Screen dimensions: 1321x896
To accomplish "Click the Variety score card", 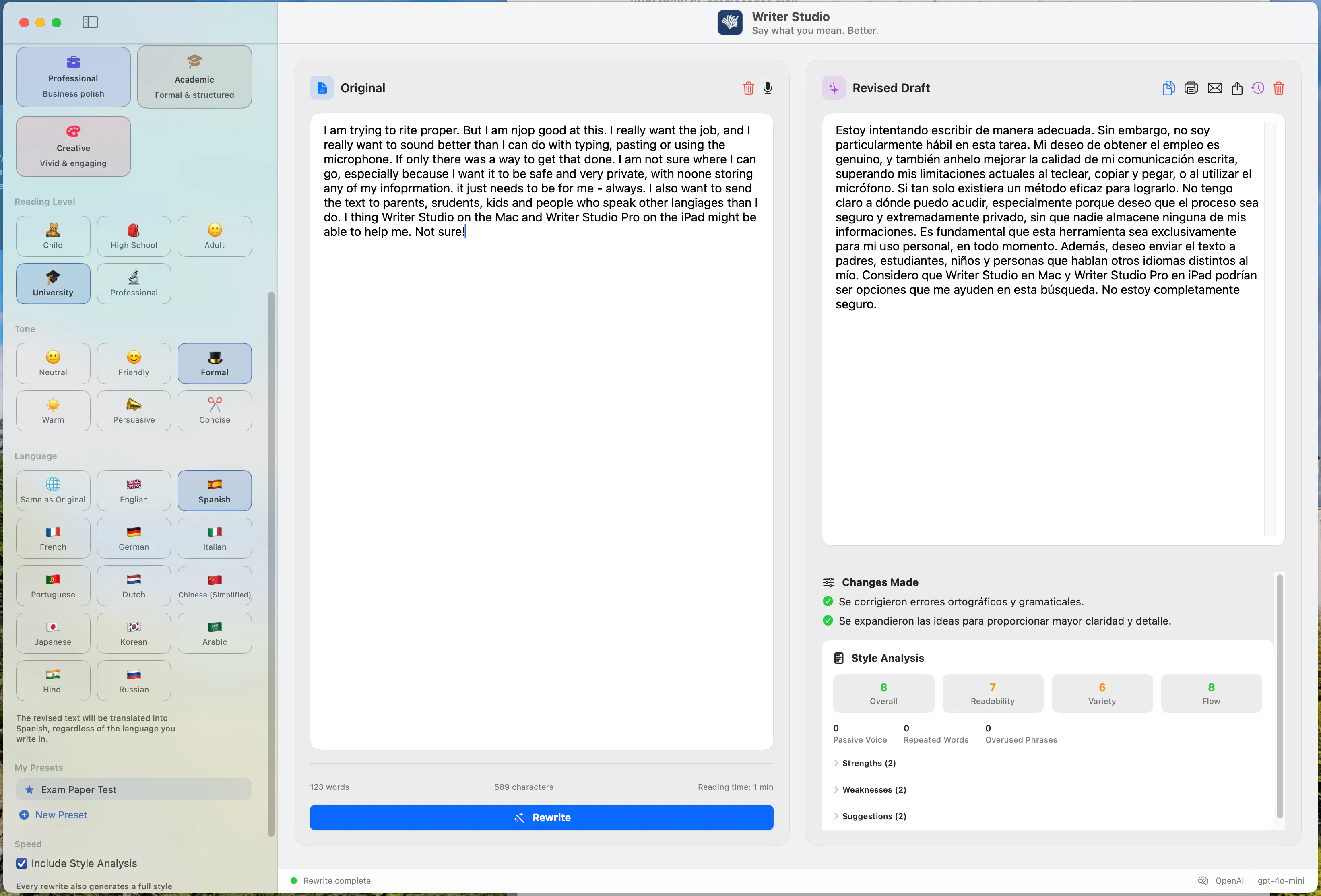I will click(x=1102, y=694).
